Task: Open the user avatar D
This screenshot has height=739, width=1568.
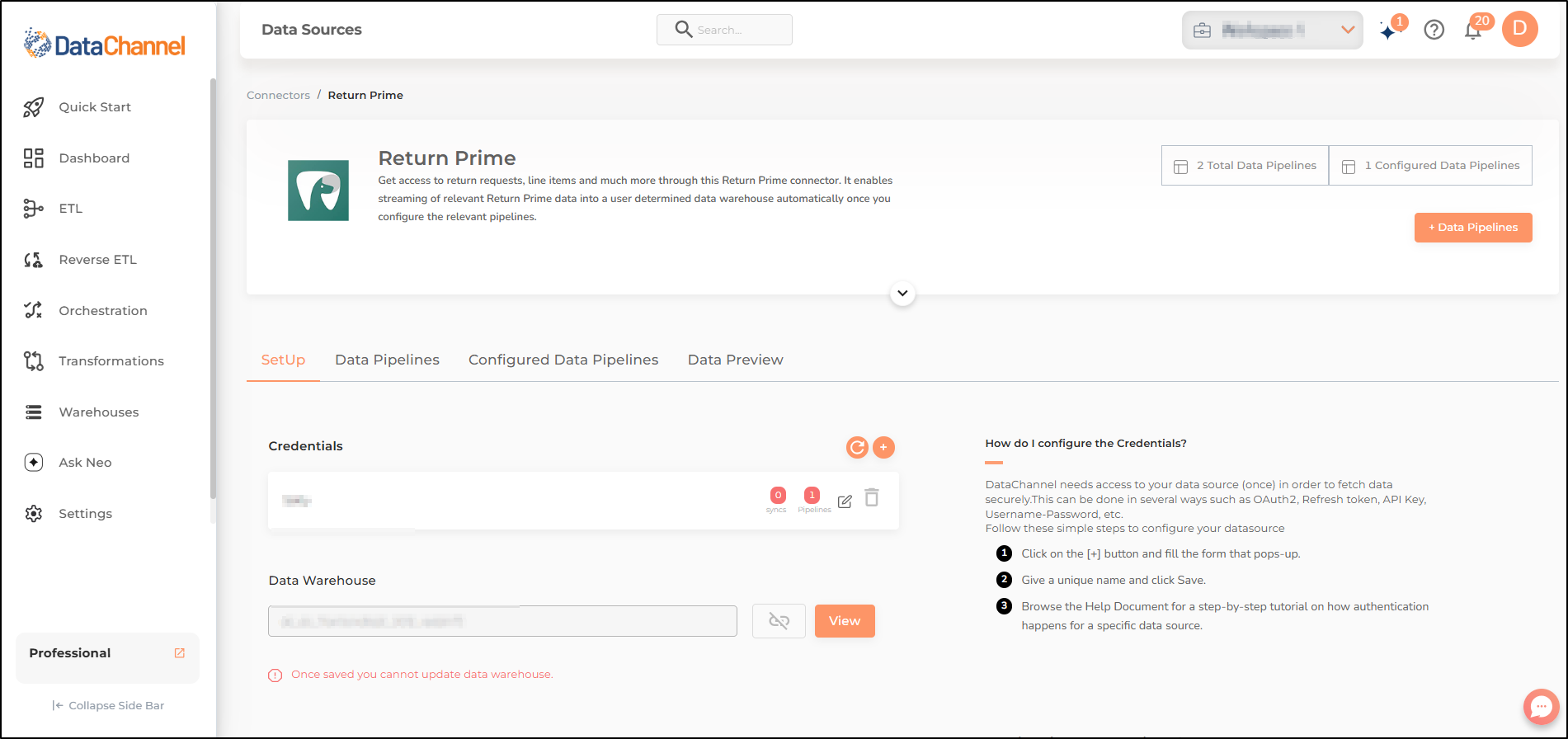Action: pos(1520,29)
